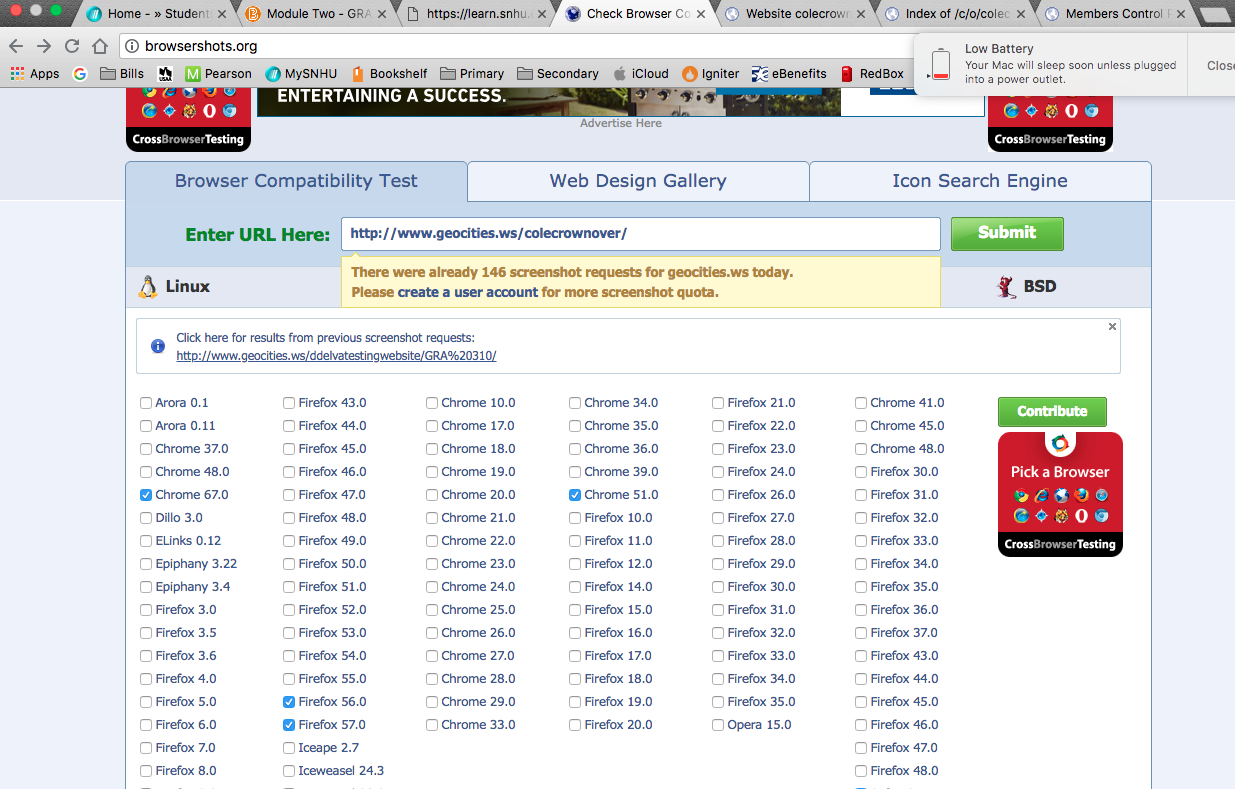The height and width of the screenshot is (789, 1235).
Task: Uncheck the Firefox 57.0 checkbox
Action: tap(290, 725)
